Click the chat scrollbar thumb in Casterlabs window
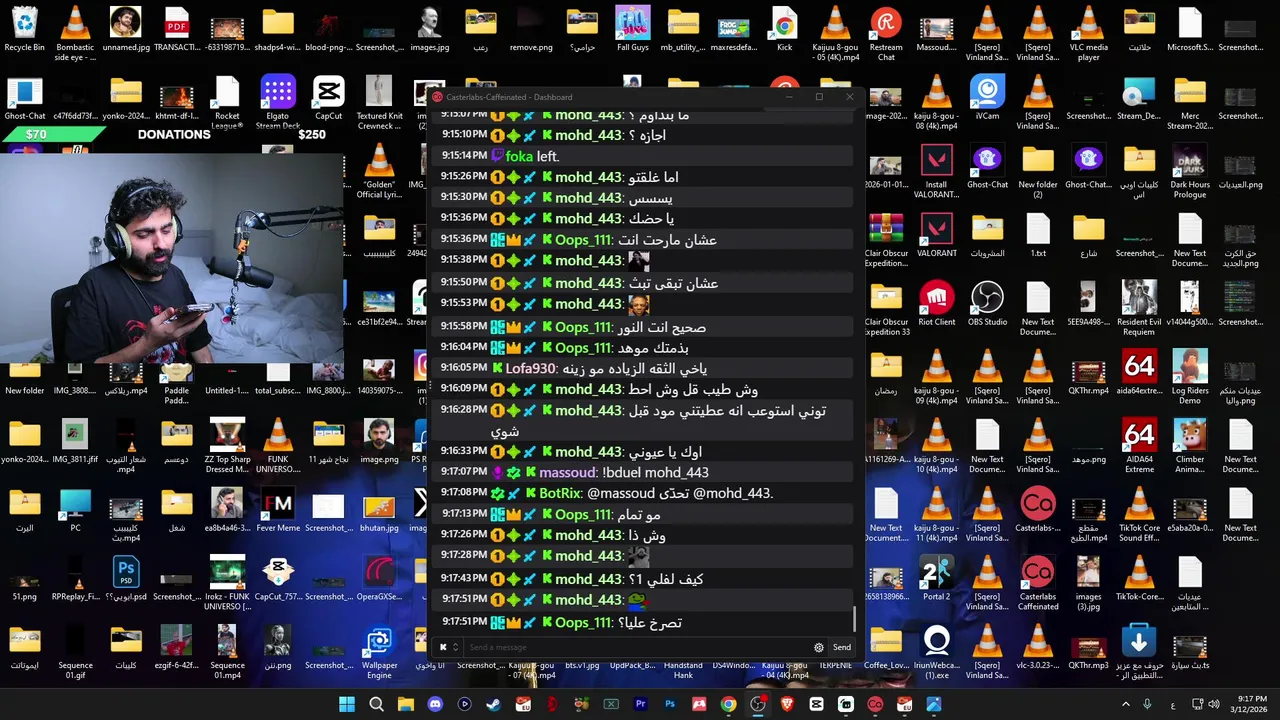Screen dimensions: 1280x720 coord(855,620)
